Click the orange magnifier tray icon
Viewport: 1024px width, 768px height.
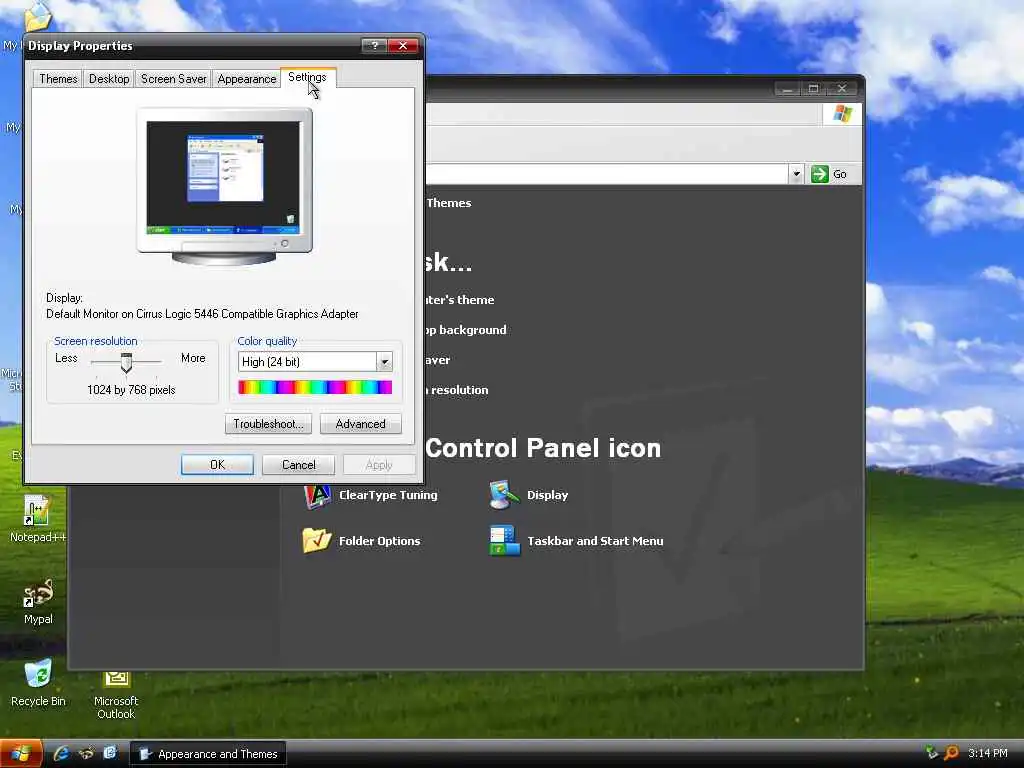952,752
